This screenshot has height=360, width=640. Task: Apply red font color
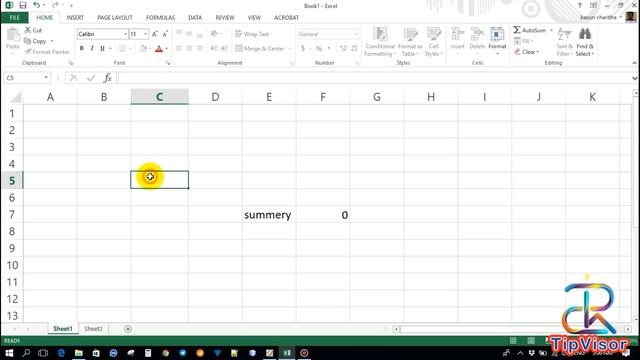click(x=159, y=49)
